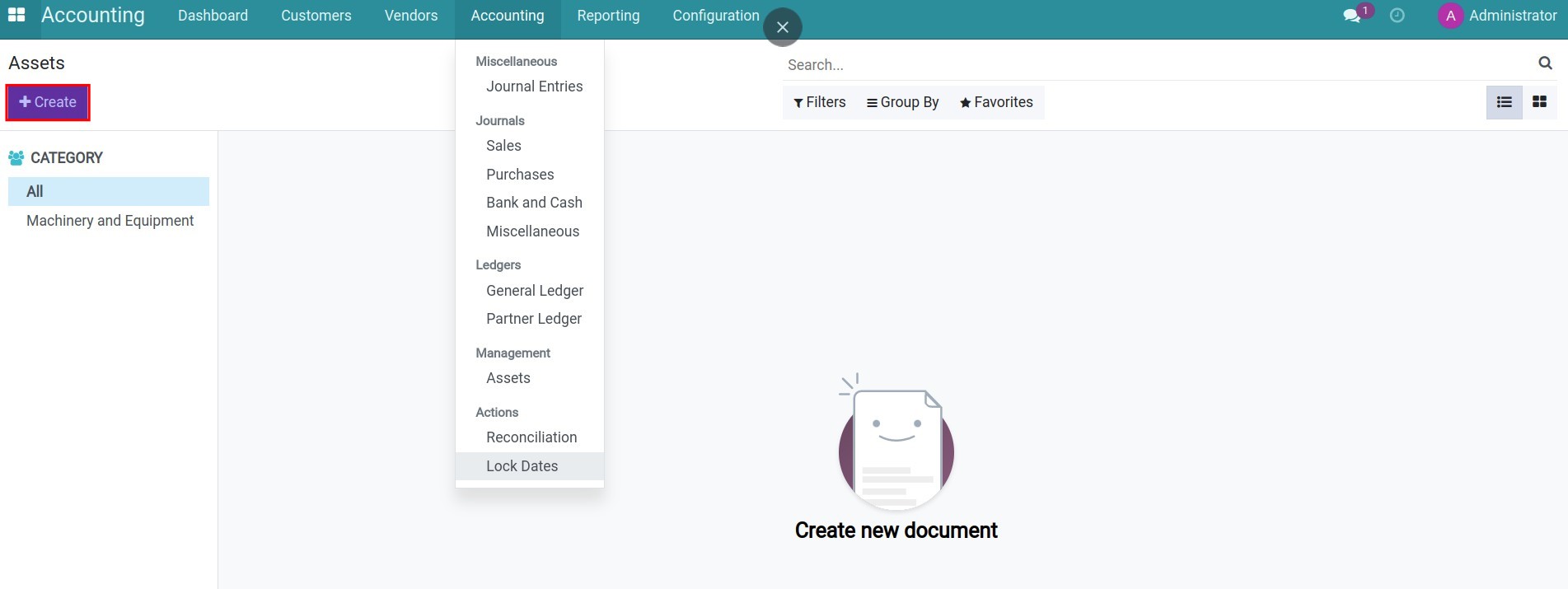The height and width of the screenshot is (589, 1568).
Task: Expand the Filters dropdown
Action: pyautogui.click(x=820, y=102)
